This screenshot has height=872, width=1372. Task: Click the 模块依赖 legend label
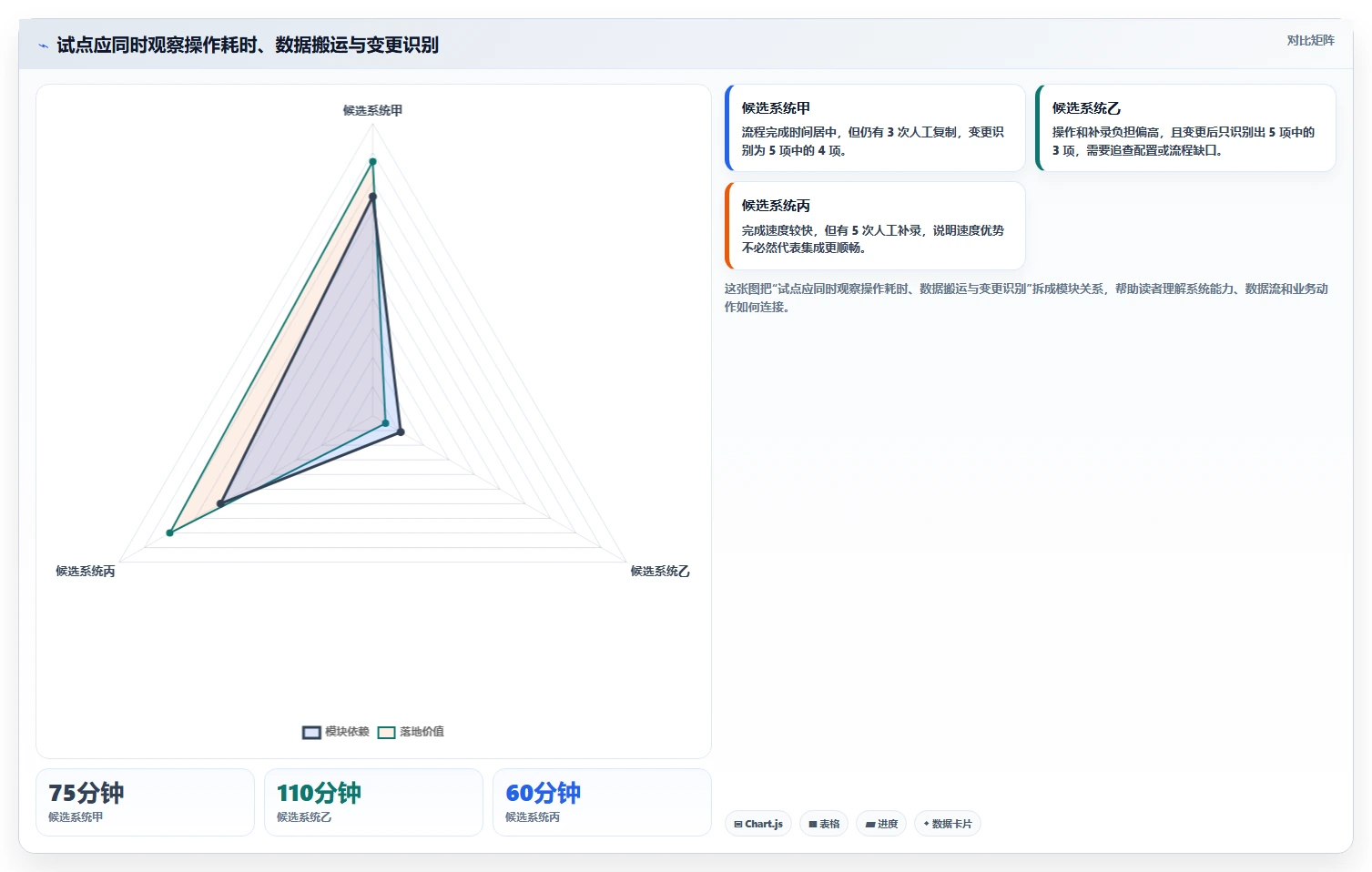(x=347, y=732)
